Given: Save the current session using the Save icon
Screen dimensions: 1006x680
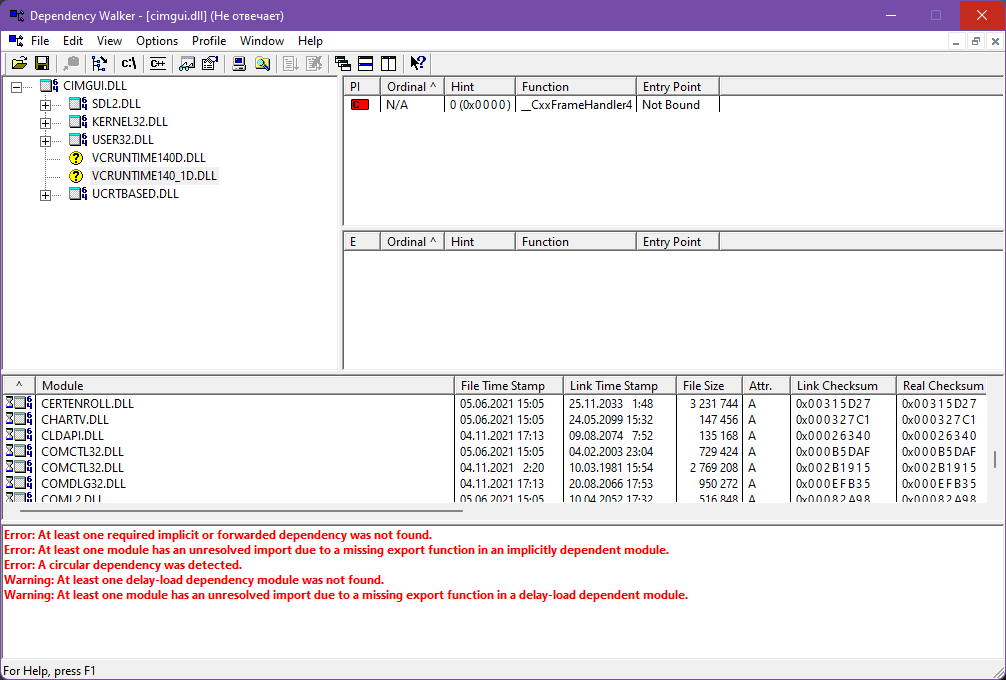Looking at the screenshot, I should (41, 63).
